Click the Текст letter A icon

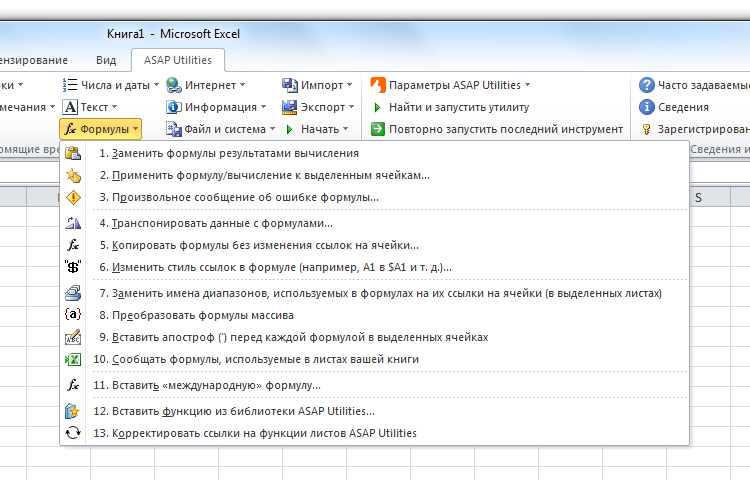[70, 107]
